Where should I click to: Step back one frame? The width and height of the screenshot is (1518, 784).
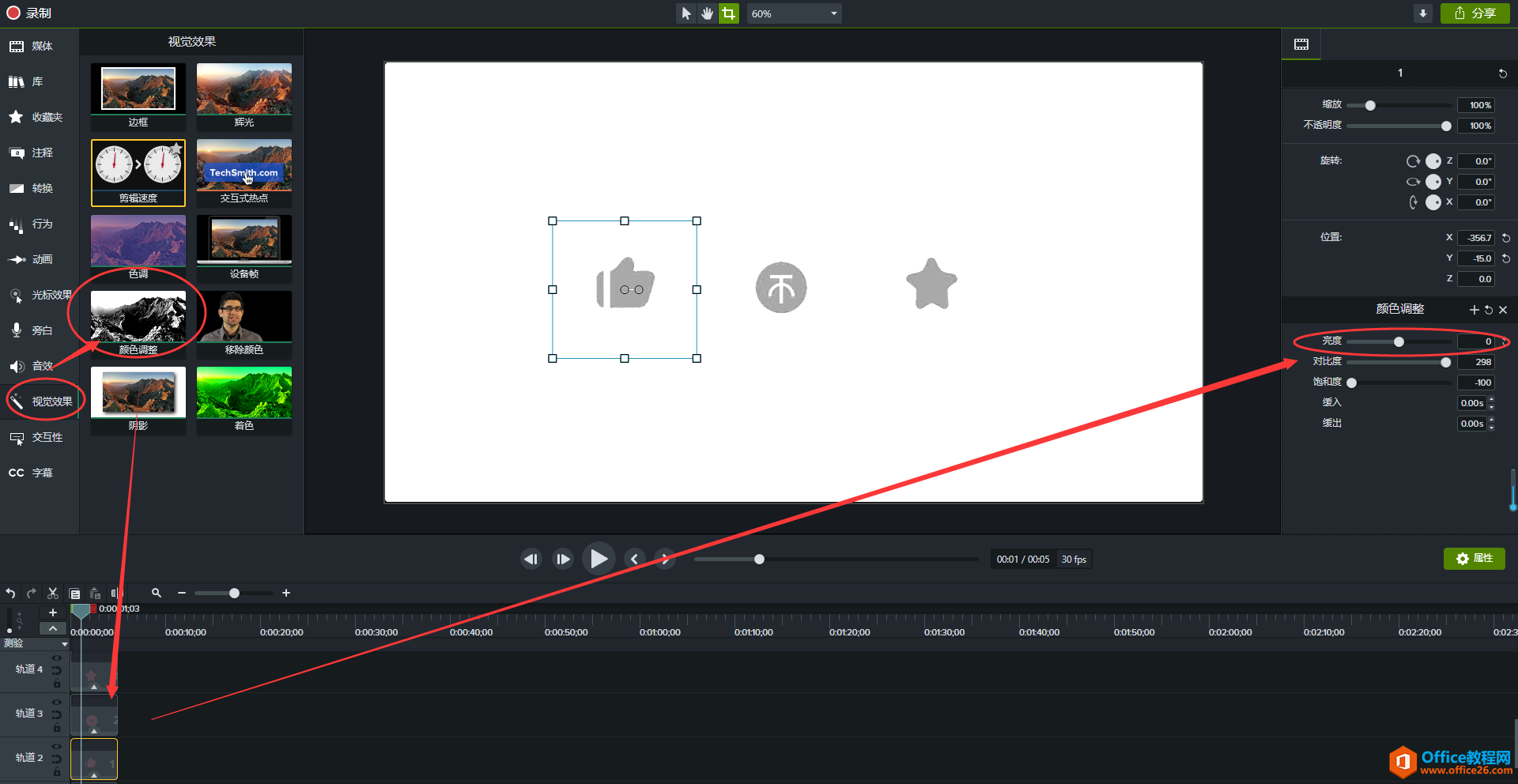pyautogui.click(x=531, y=560)
